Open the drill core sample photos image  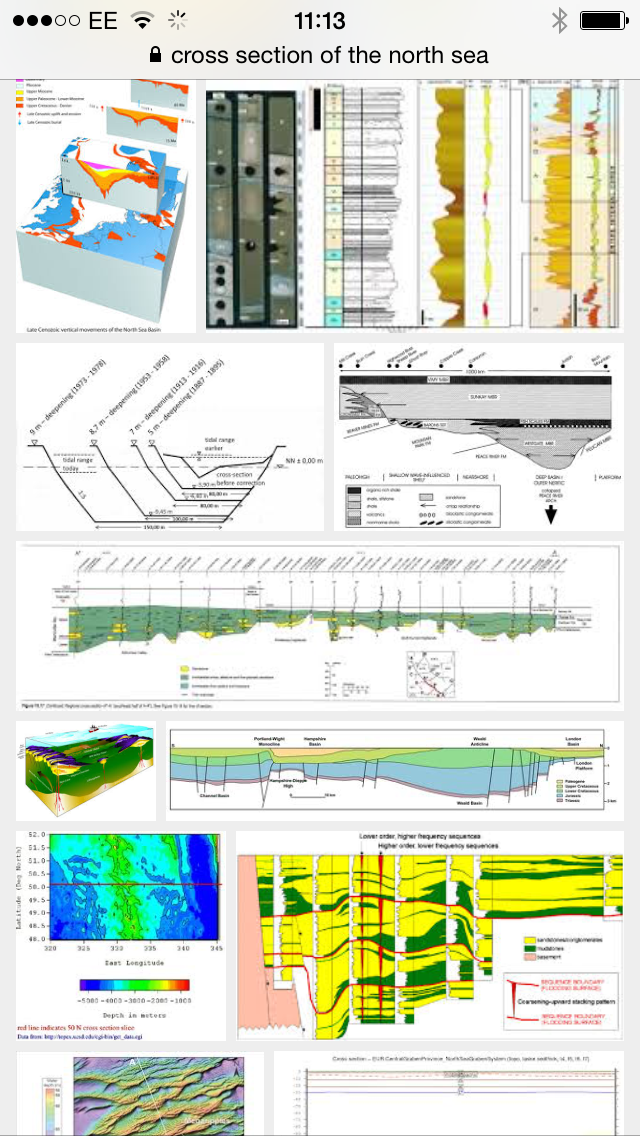point(251,208)
